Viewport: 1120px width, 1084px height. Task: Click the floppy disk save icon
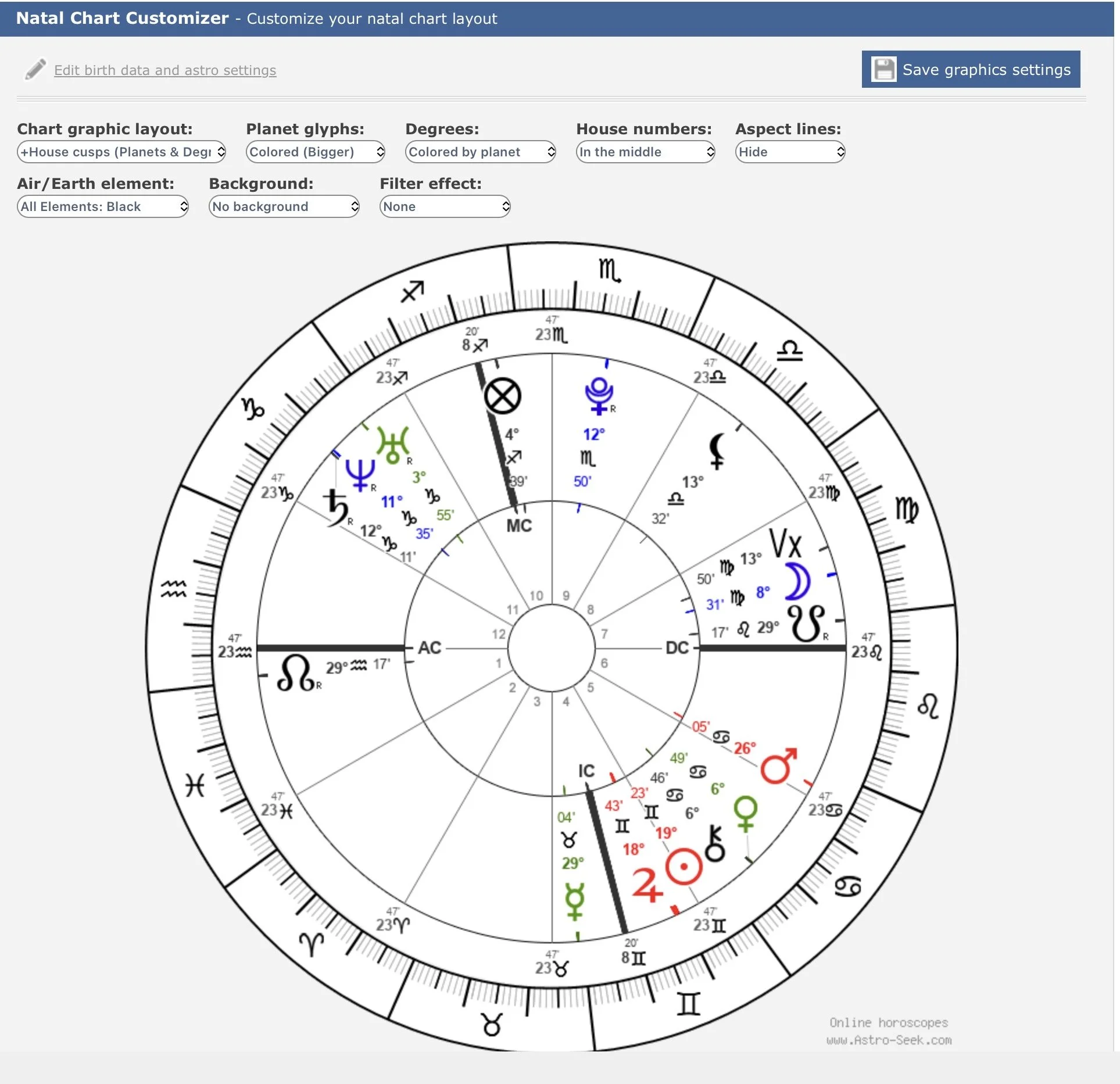pos(883,70)
